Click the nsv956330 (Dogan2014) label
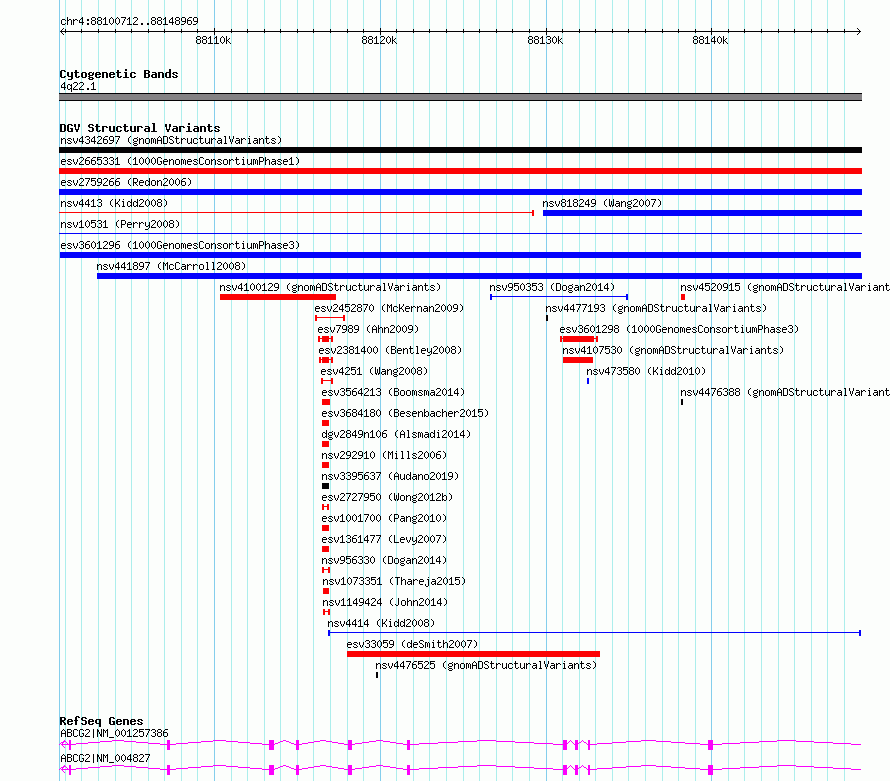Viewport: 890px width, 781px height. pos(384,560)
